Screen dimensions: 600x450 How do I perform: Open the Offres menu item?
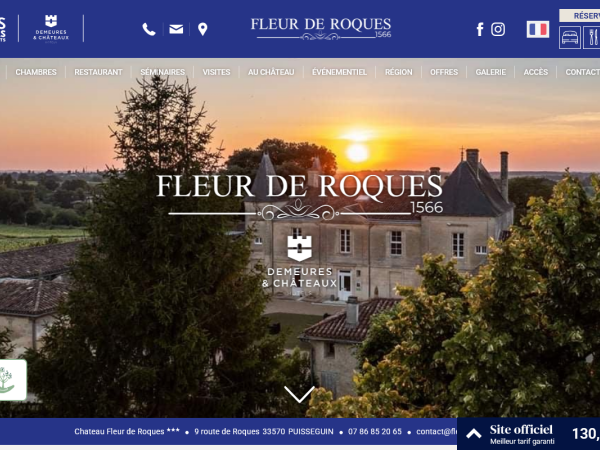click(x=444, y=72)
